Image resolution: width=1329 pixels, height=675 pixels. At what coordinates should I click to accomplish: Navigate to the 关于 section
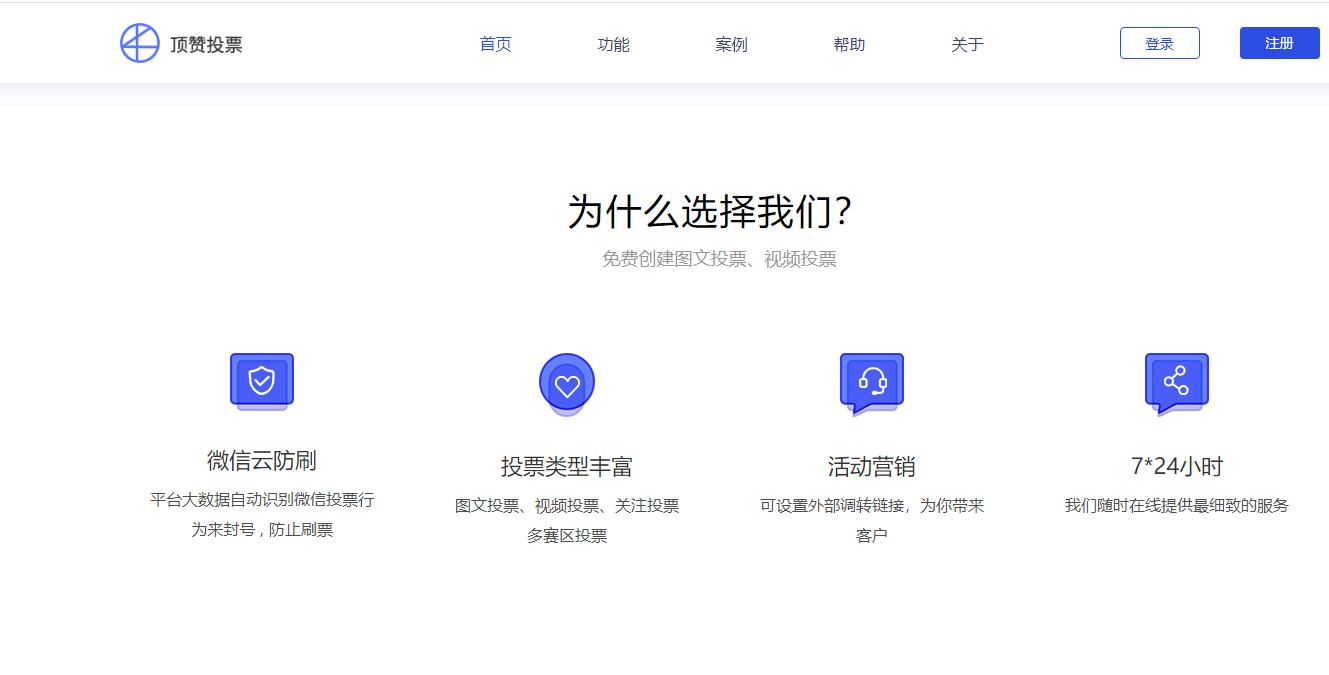coord(966,43)
